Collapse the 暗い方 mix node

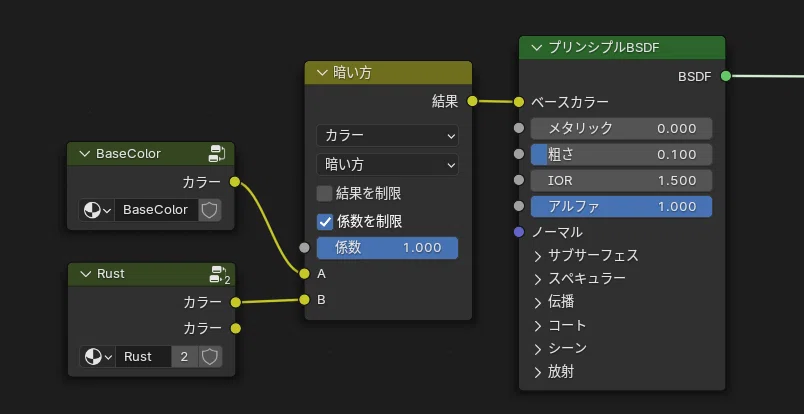(323, 73)
